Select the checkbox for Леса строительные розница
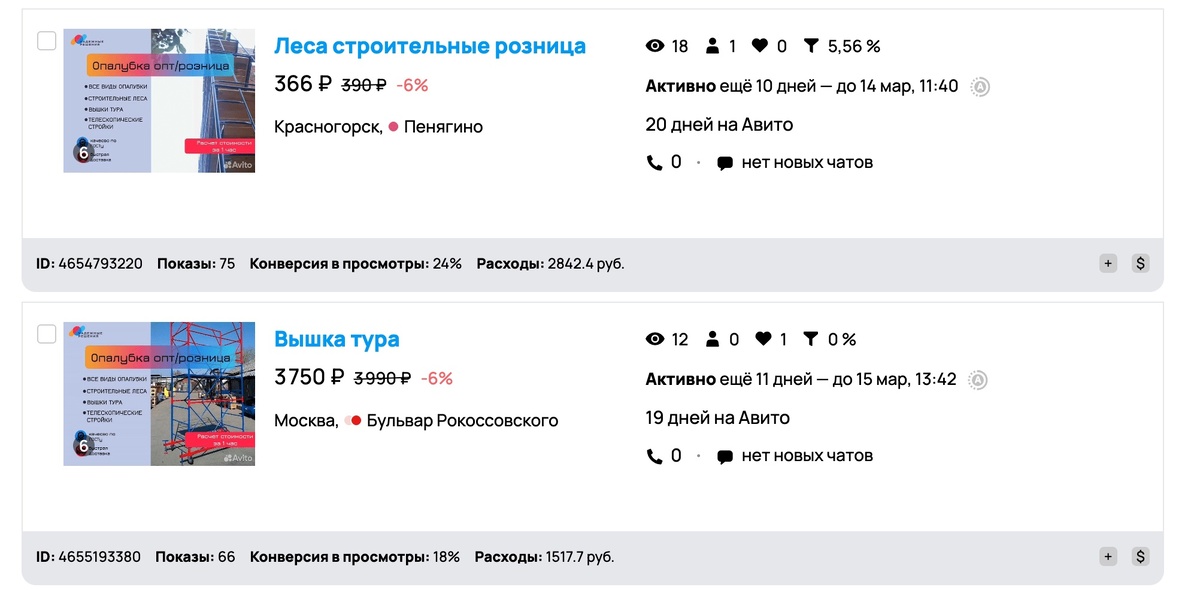Viewport: 1200px width, 590px height. point(45,40)
